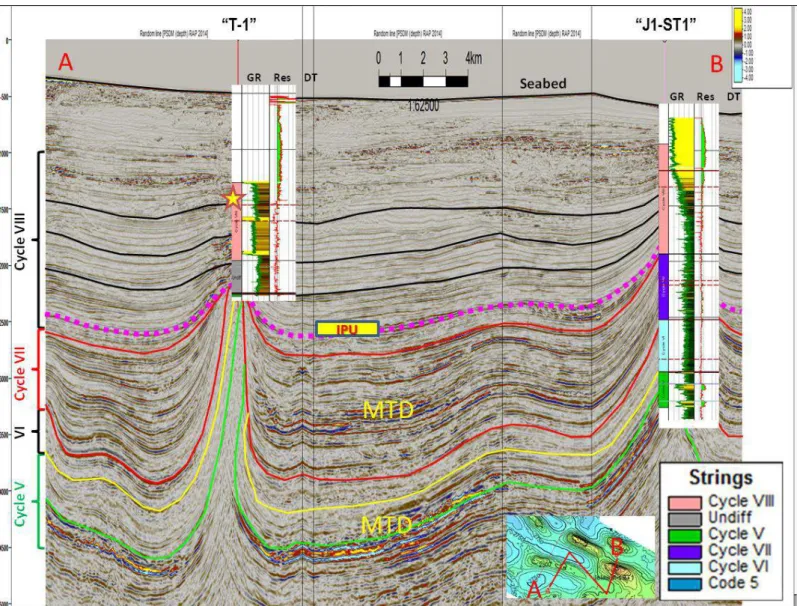Image resolution: width=797 pixels, height=606 pixels.
Task: Click the red B label on the inset map
Action: [617, 548]
